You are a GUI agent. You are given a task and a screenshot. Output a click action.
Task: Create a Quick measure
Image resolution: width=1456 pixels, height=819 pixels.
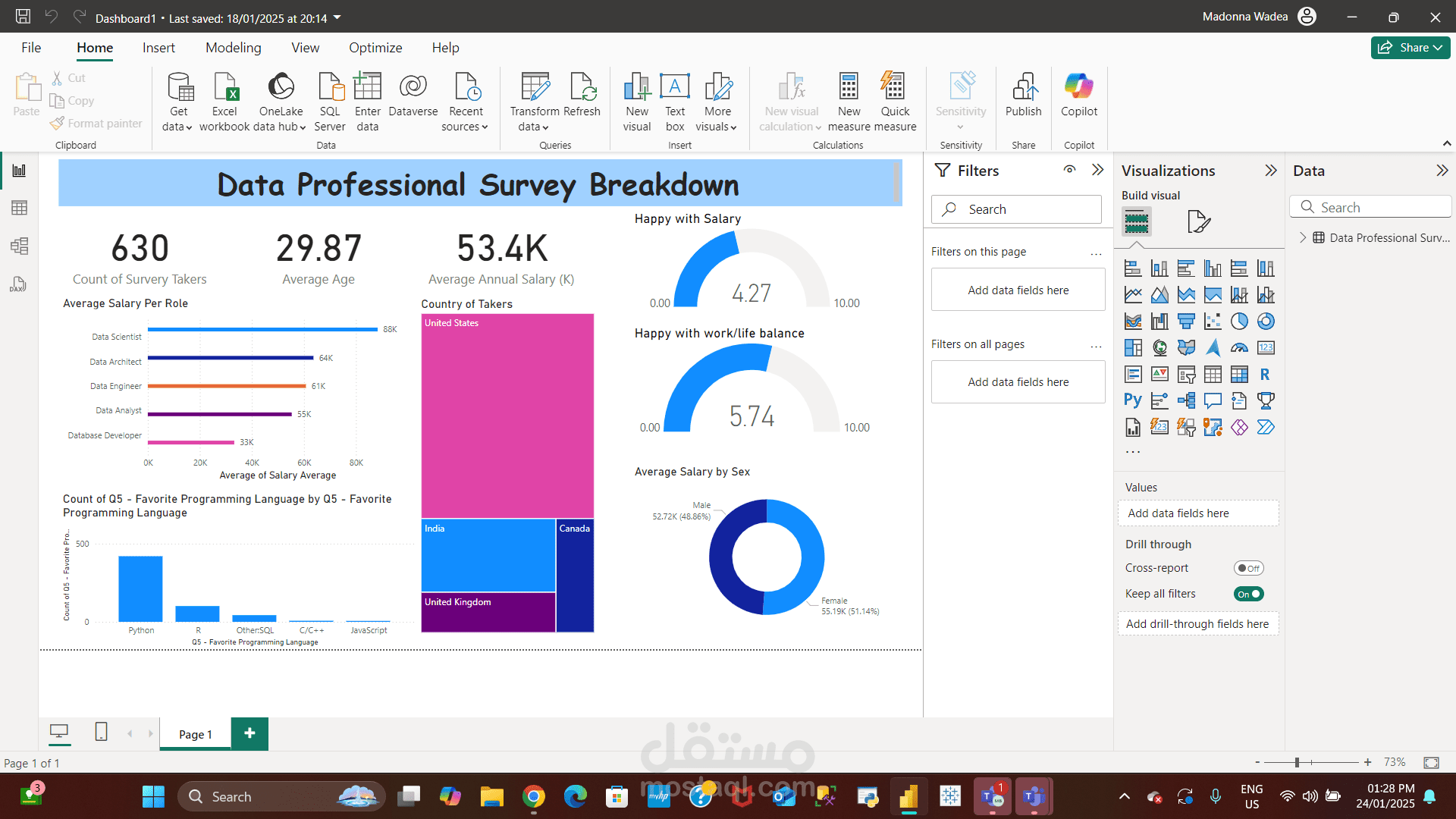click(895, 102)
